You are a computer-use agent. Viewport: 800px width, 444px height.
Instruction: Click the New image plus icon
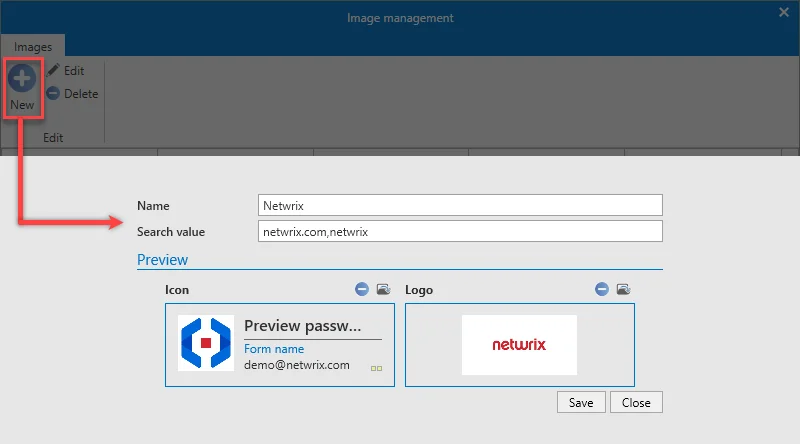pos(22,79)
